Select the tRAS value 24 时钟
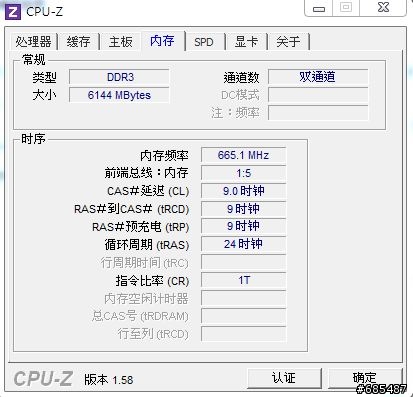The height and width of the screenshot is (397, 413). 243,244
